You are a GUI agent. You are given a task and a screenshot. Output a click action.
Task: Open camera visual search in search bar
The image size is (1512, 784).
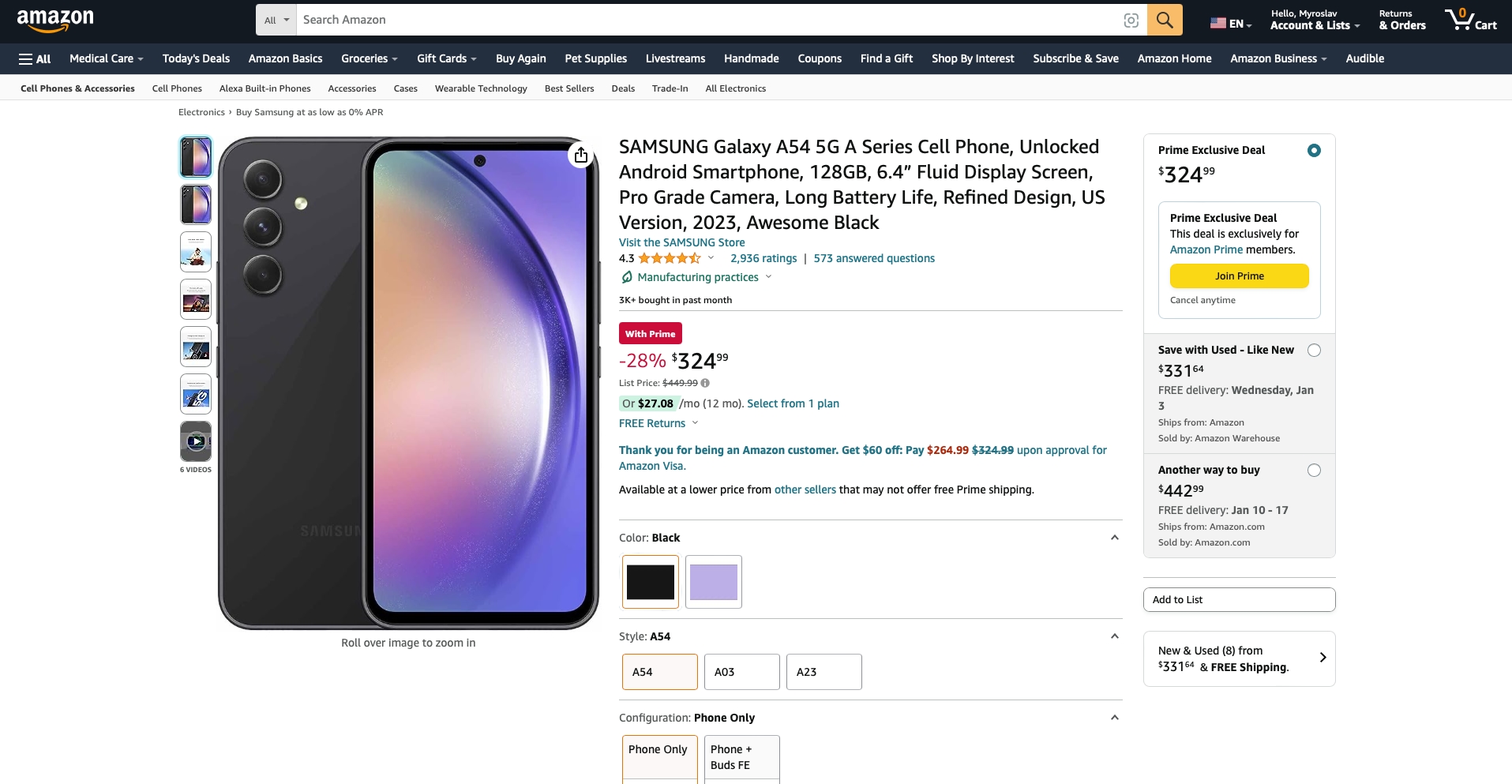click(1131, 21)
